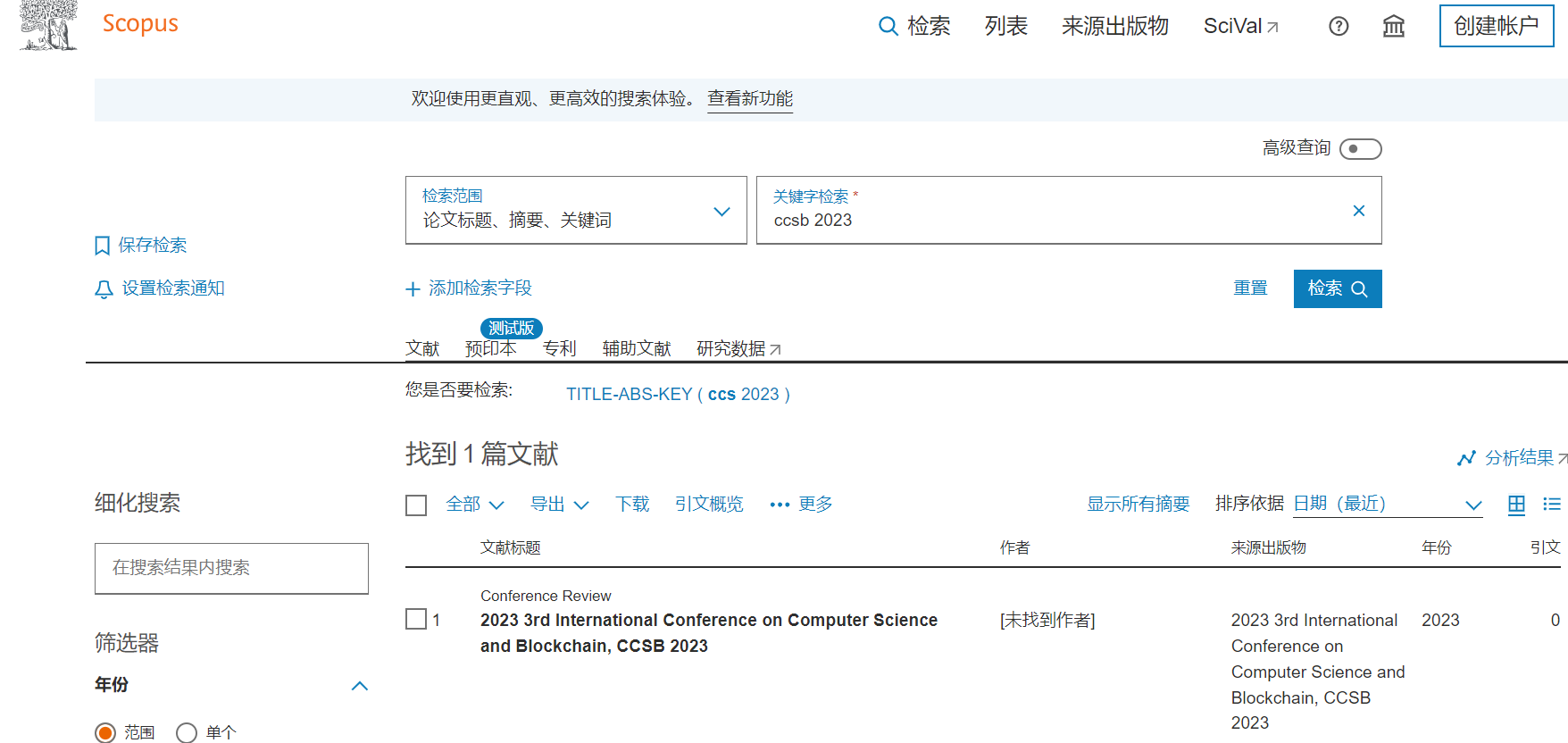Expand the 检索范围 dropdown
Image resolution: width=1568 pixels, height=743 pixels.
coord(576,210)
